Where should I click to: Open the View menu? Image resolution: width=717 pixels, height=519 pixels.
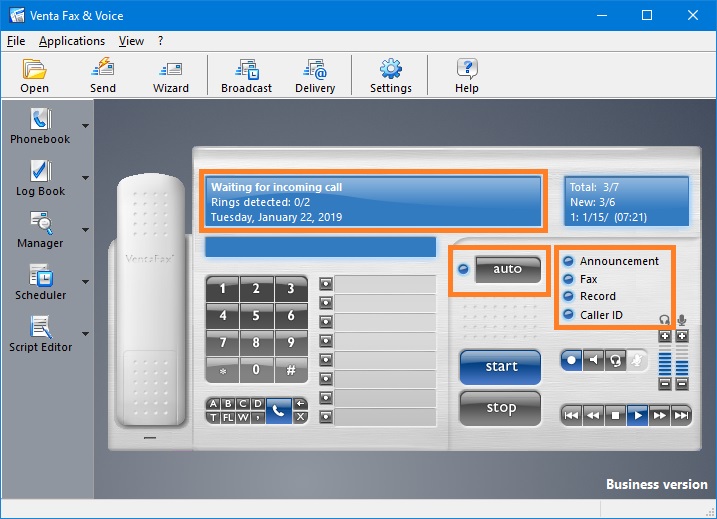click(131, 41)
